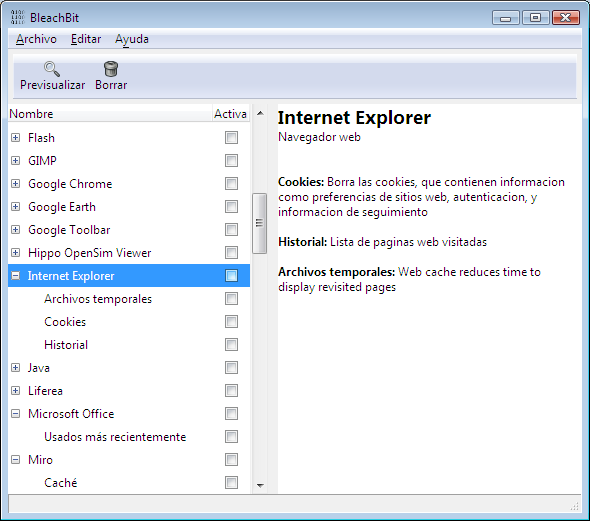Select the Microsoft Office row label
This screenshot has width=590, height=521.
(71, 414)
